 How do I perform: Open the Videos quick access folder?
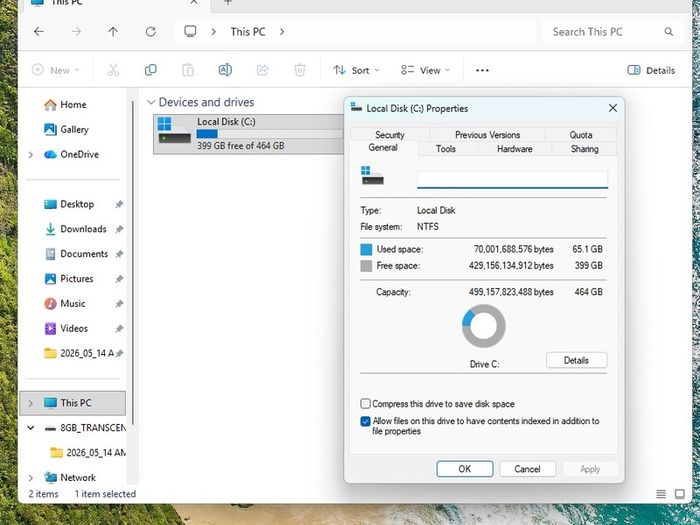point(66,329)
